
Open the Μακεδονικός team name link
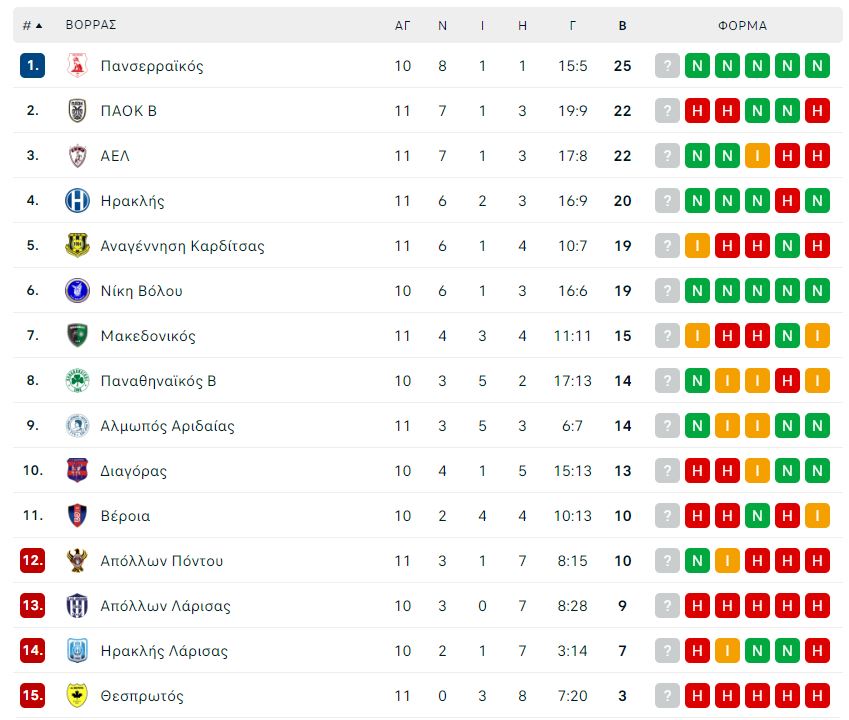click(x=148, y=336)
